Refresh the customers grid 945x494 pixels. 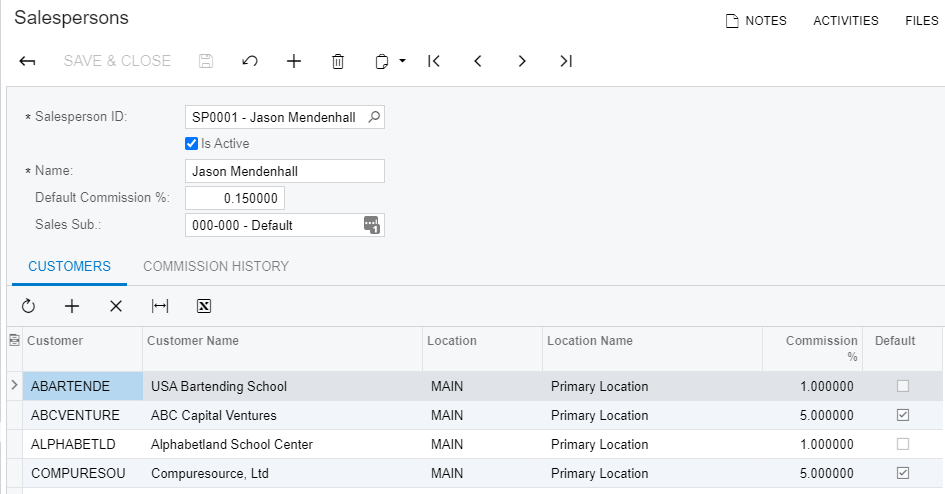coord(28,306)
